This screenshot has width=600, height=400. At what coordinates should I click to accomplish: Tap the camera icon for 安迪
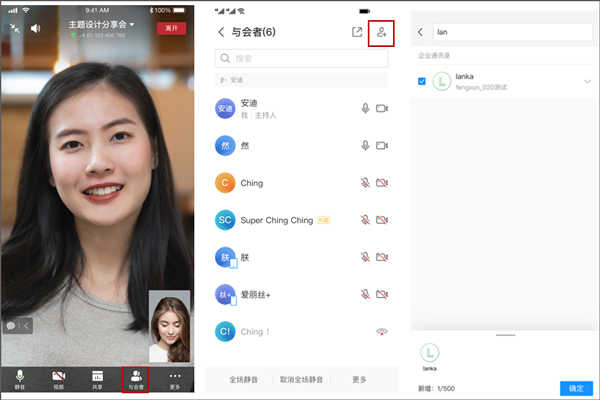coord(381,108)
